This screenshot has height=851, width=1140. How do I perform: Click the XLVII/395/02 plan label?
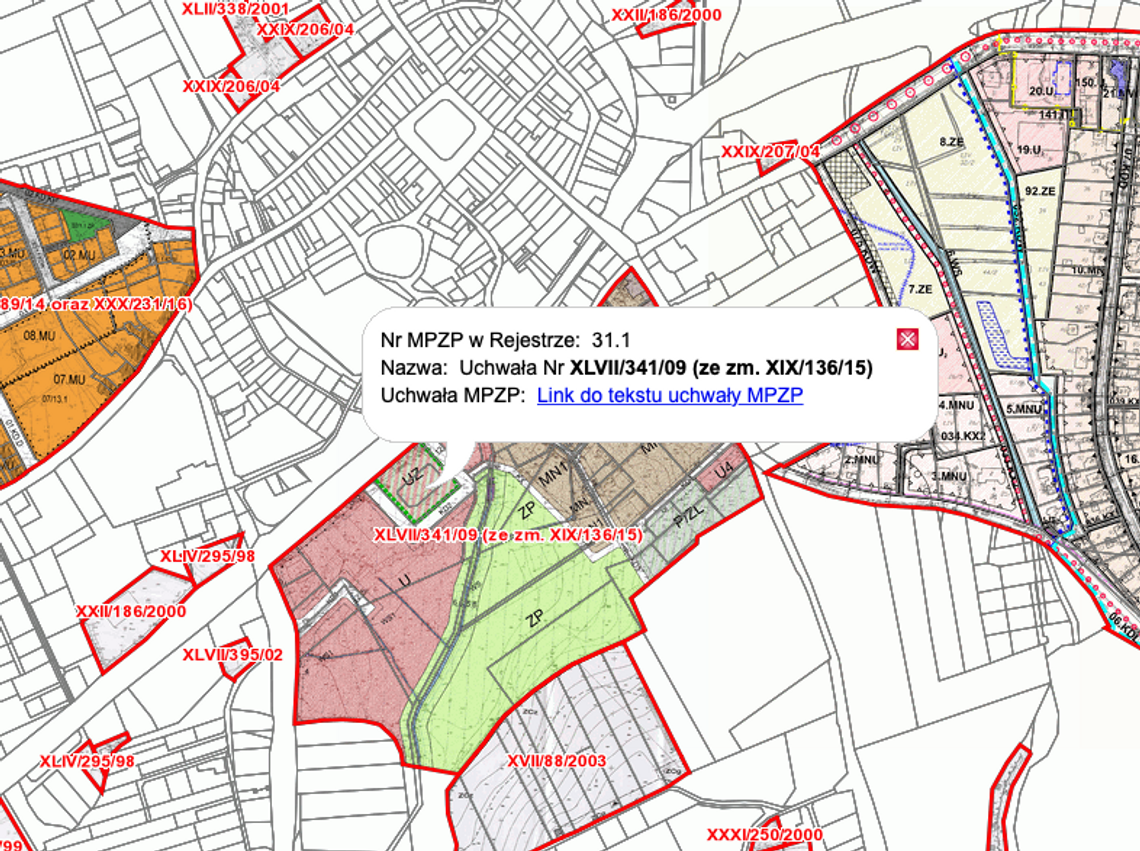(234, 655)
